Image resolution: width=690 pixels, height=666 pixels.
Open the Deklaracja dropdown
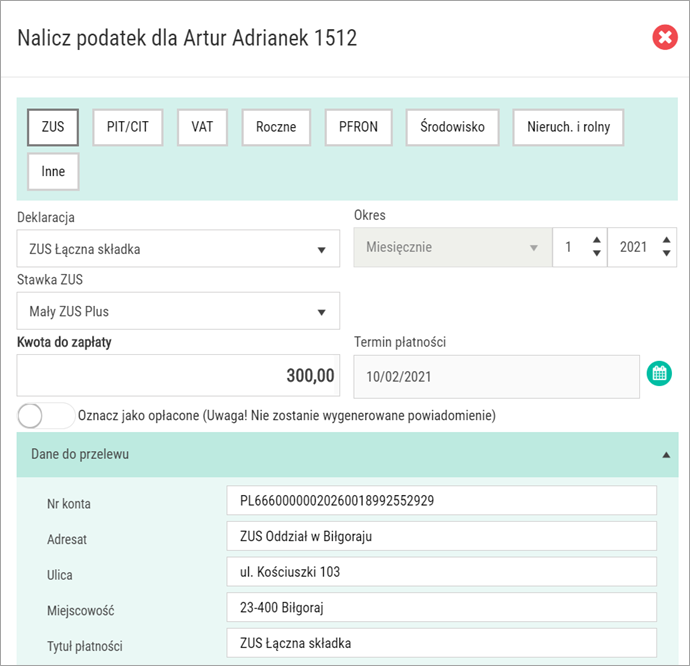[178, 248]
